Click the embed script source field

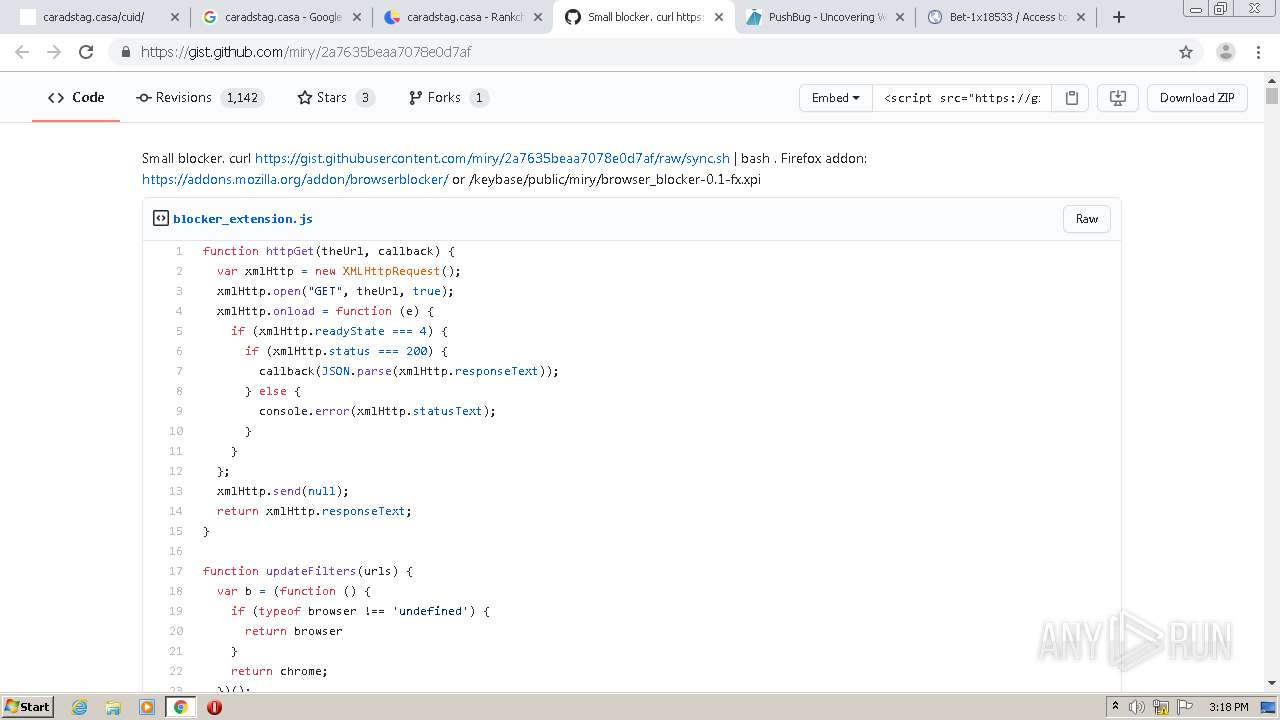(x=962, y=98)
